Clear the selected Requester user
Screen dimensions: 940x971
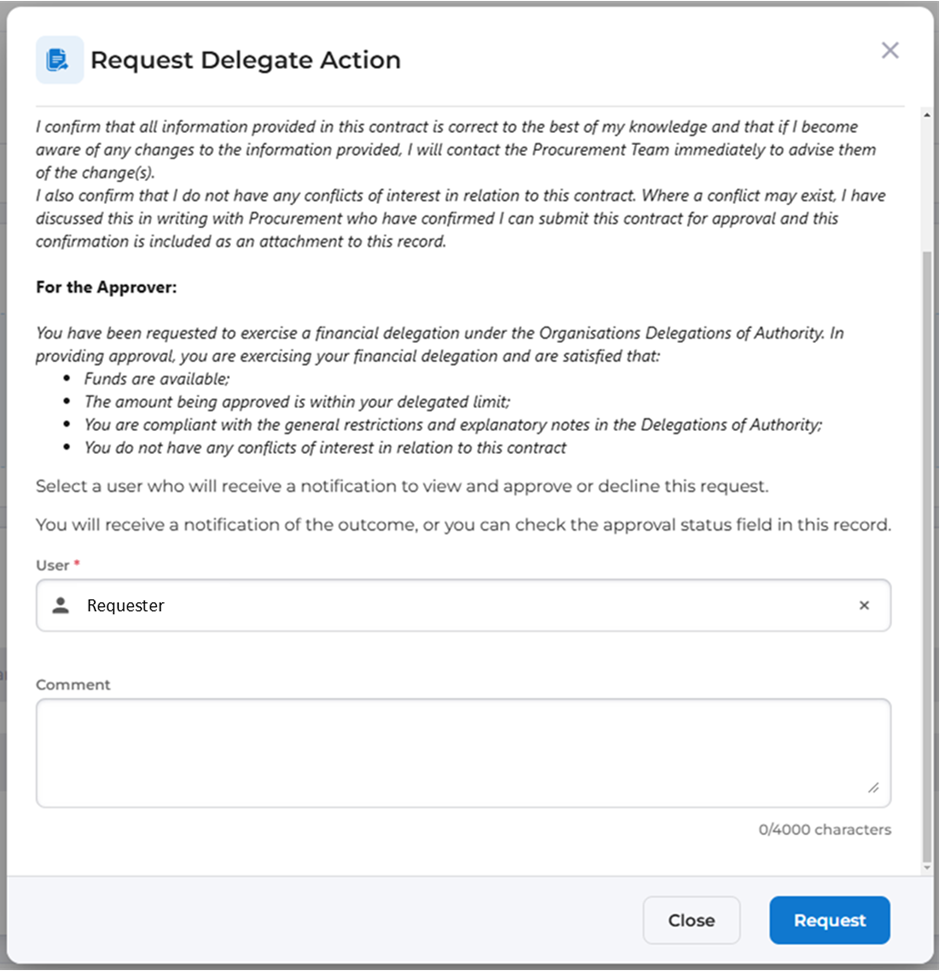pyautogui.click(x=864, y=605)
